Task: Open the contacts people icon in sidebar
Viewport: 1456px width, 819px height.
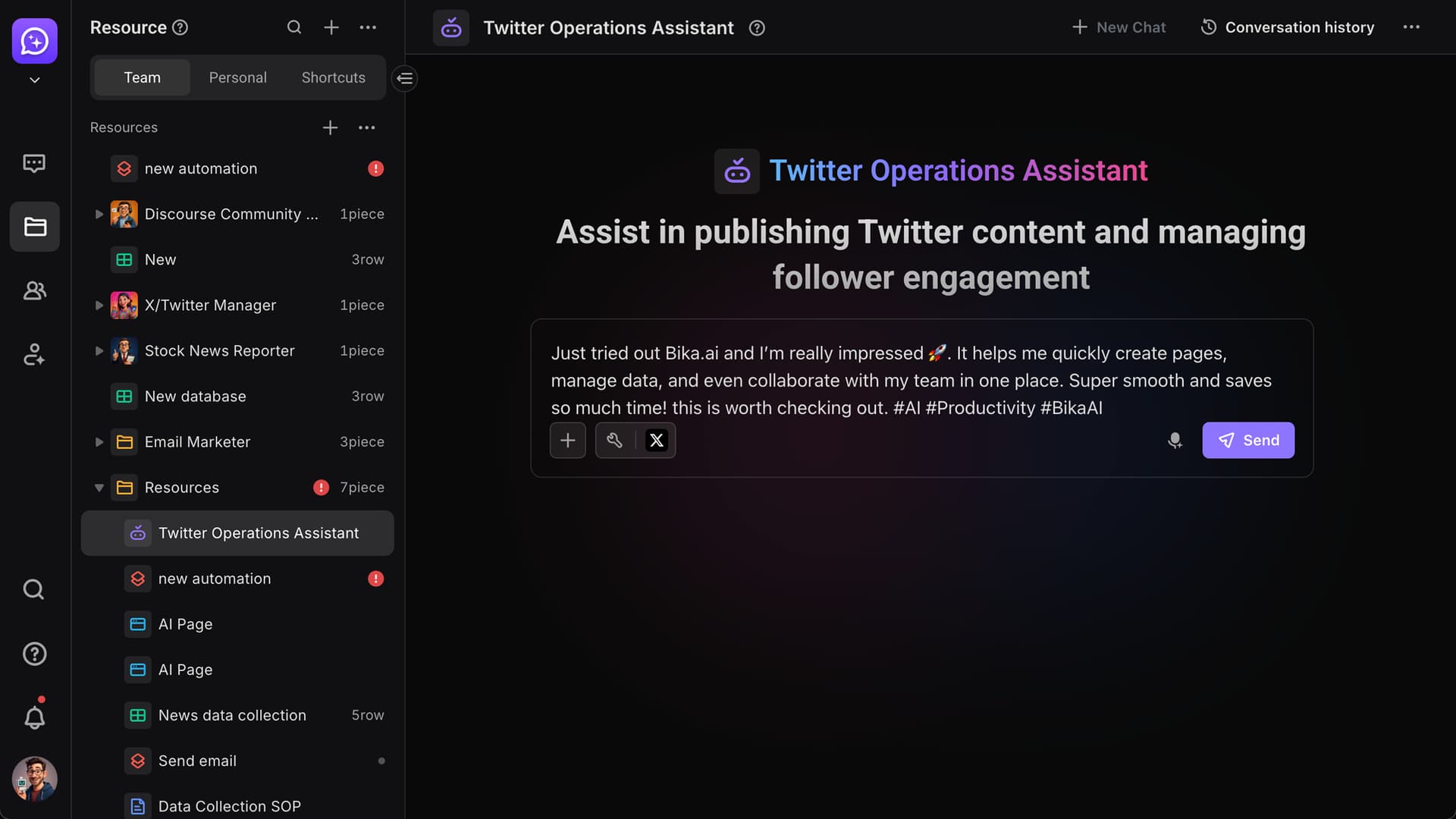Action: (x=34, y=290)
